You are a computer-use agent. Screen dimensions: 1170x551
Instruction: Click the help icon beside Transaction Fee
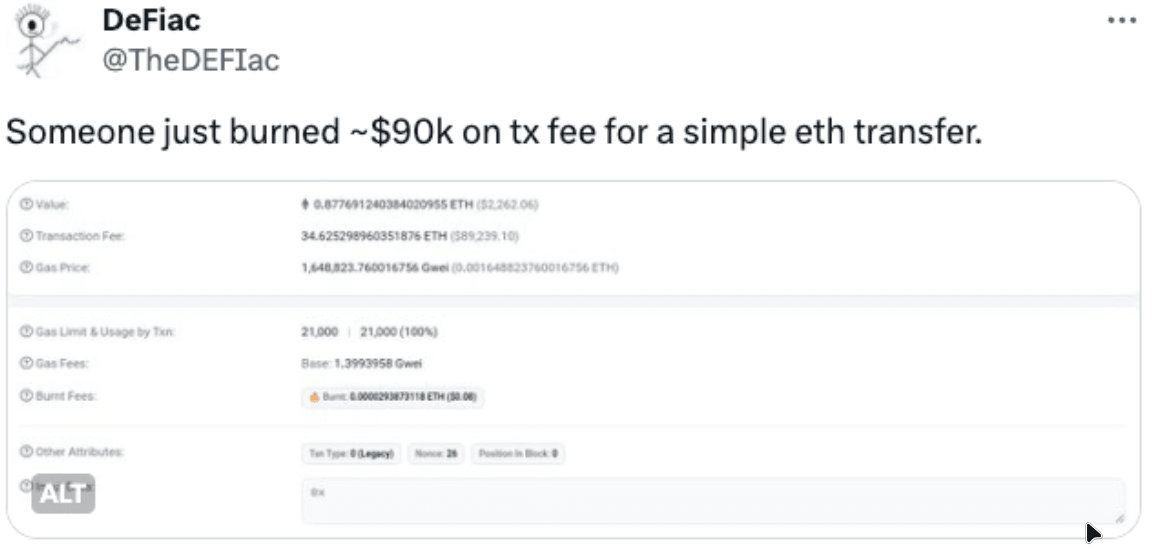coord(25,236)
